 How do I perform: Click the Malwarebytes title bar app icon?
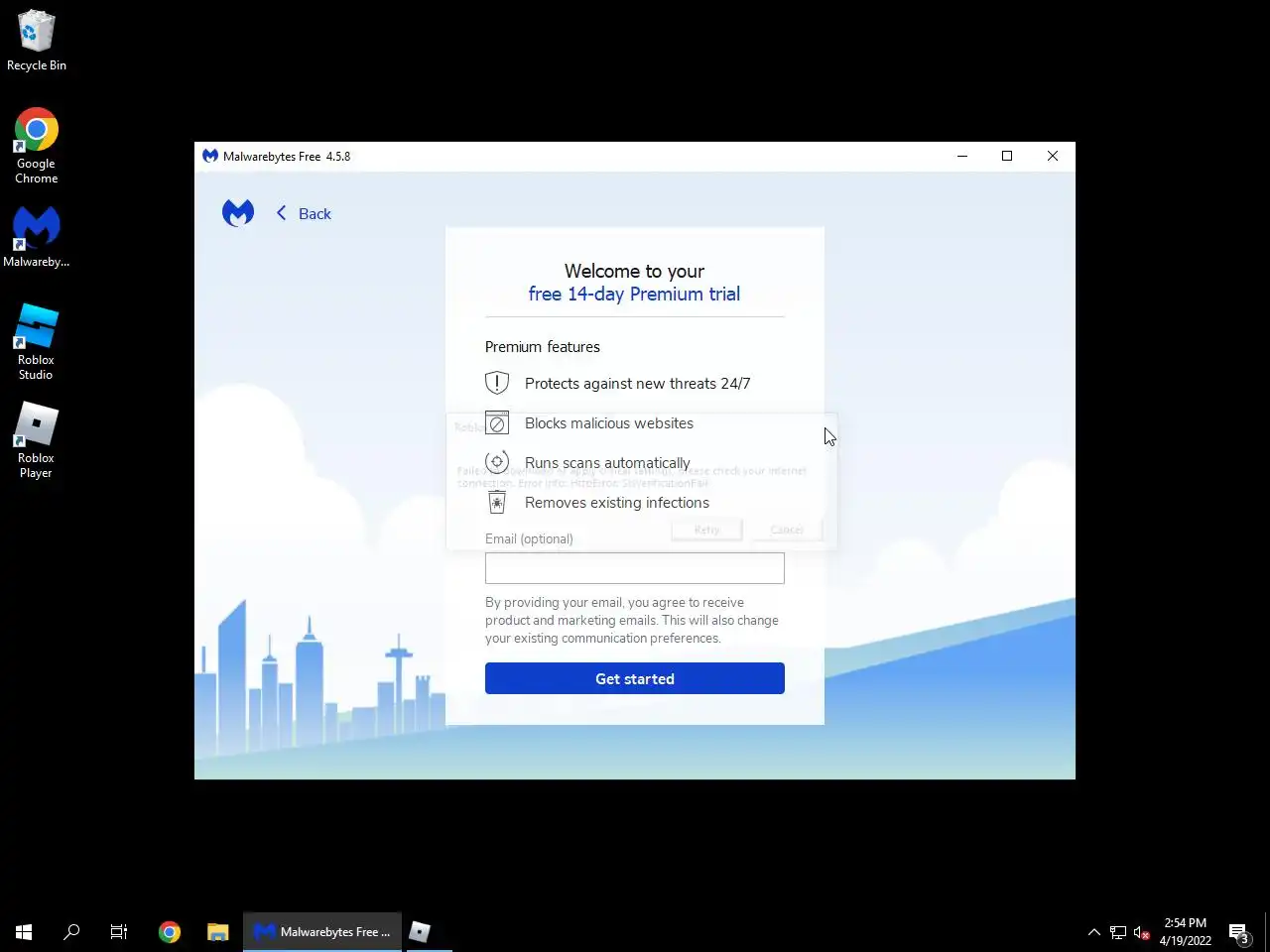point(210,156)
